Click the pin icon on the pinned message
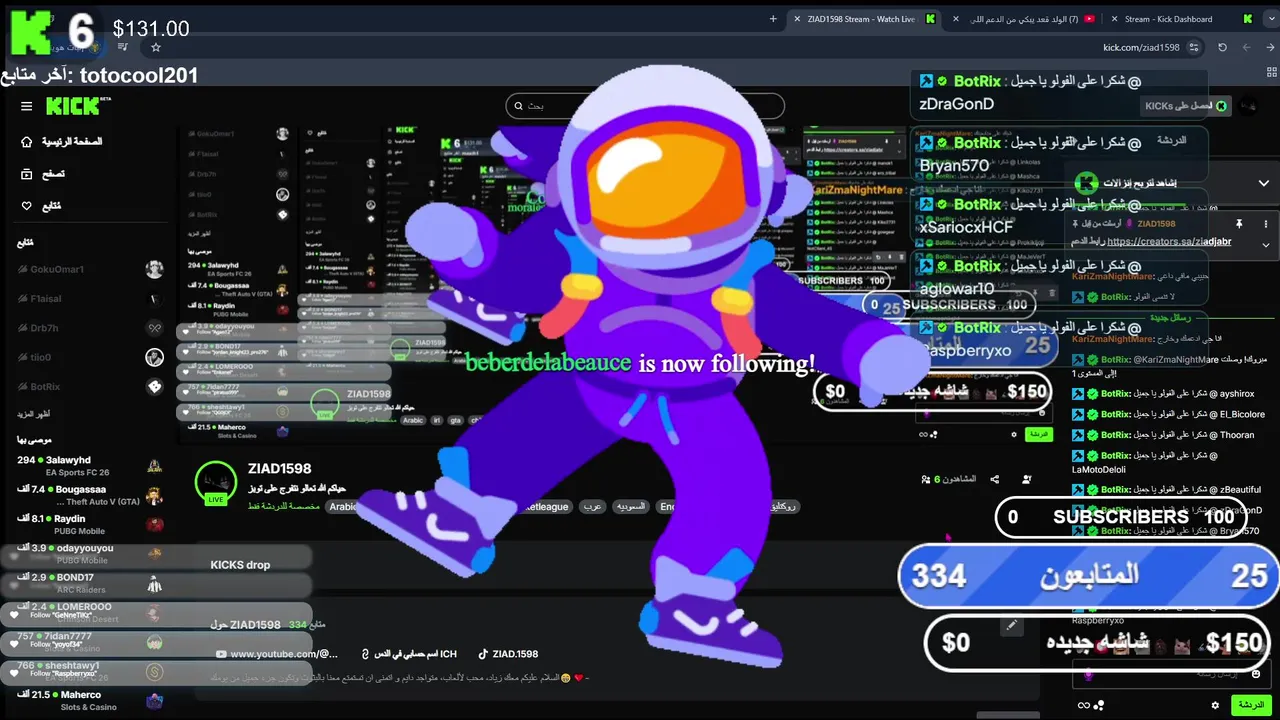 1239,224
